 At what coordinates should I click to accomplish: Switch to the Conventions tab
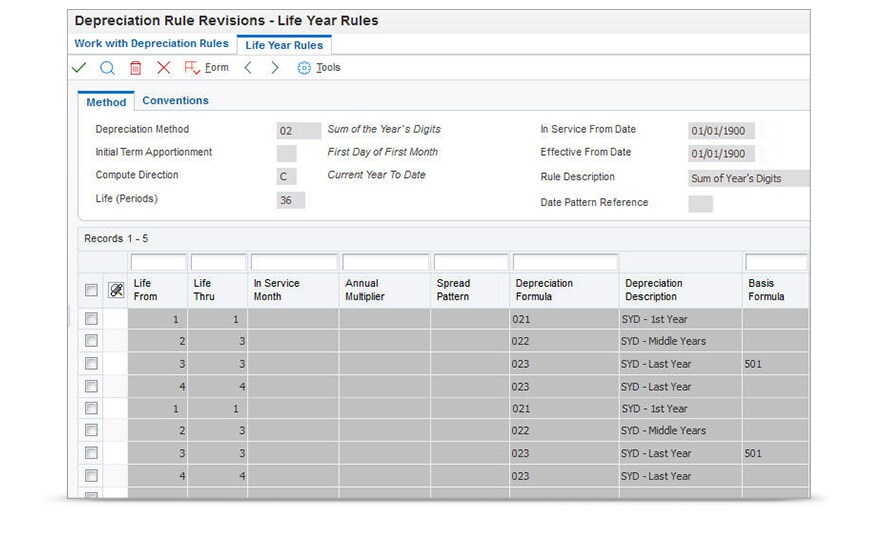(x=175, y=101)
